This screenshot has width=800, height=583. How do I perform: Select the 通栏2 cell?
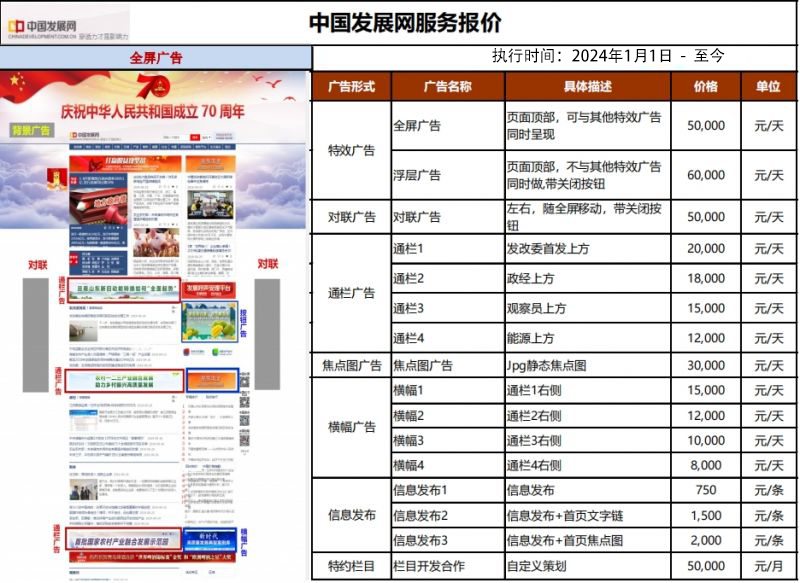(x=448, y=278)
